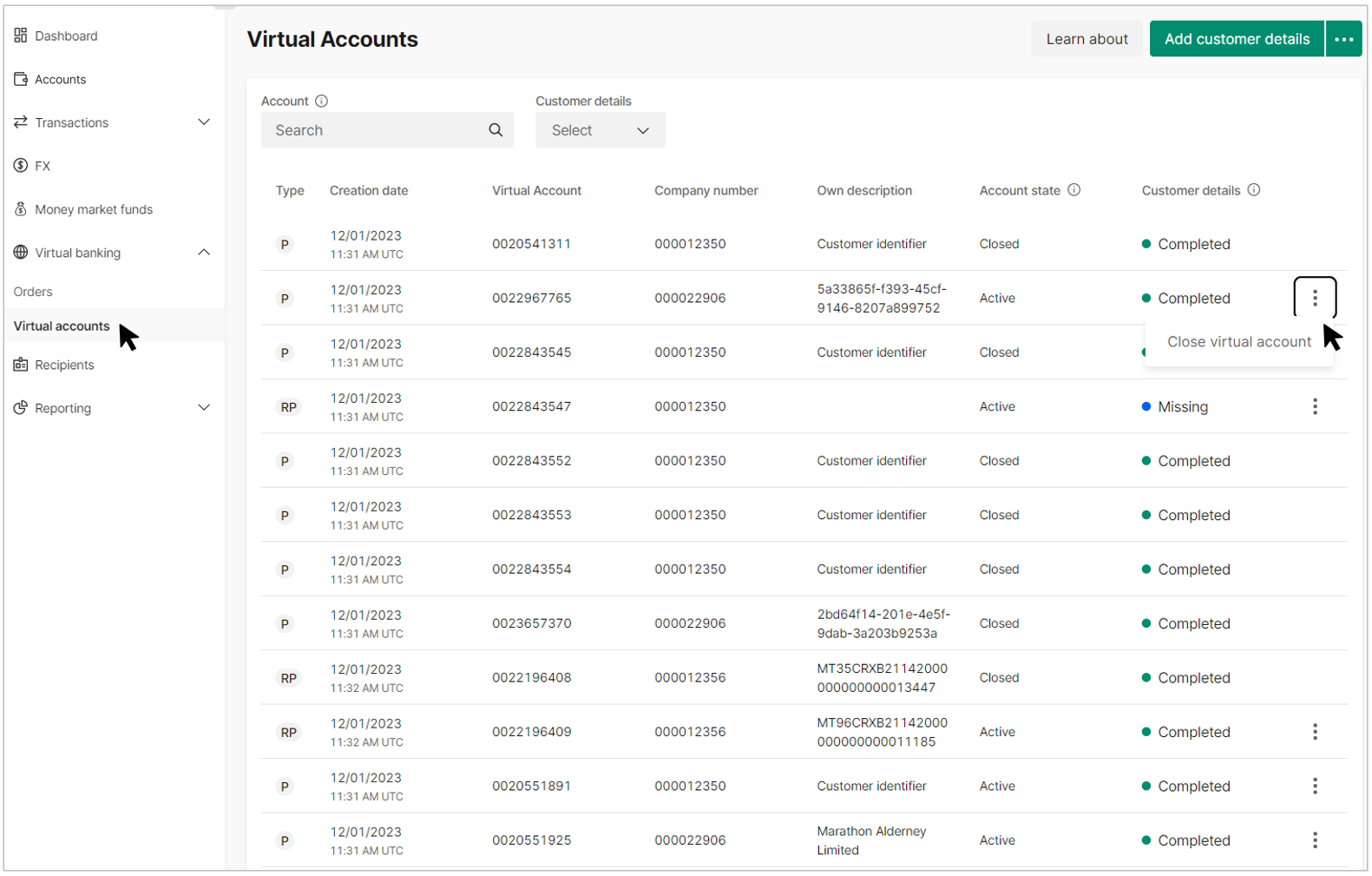The image size is (1372, 876).
Task: Go to Dashboard
Action: pyautogui.click(x=66, y=36)
